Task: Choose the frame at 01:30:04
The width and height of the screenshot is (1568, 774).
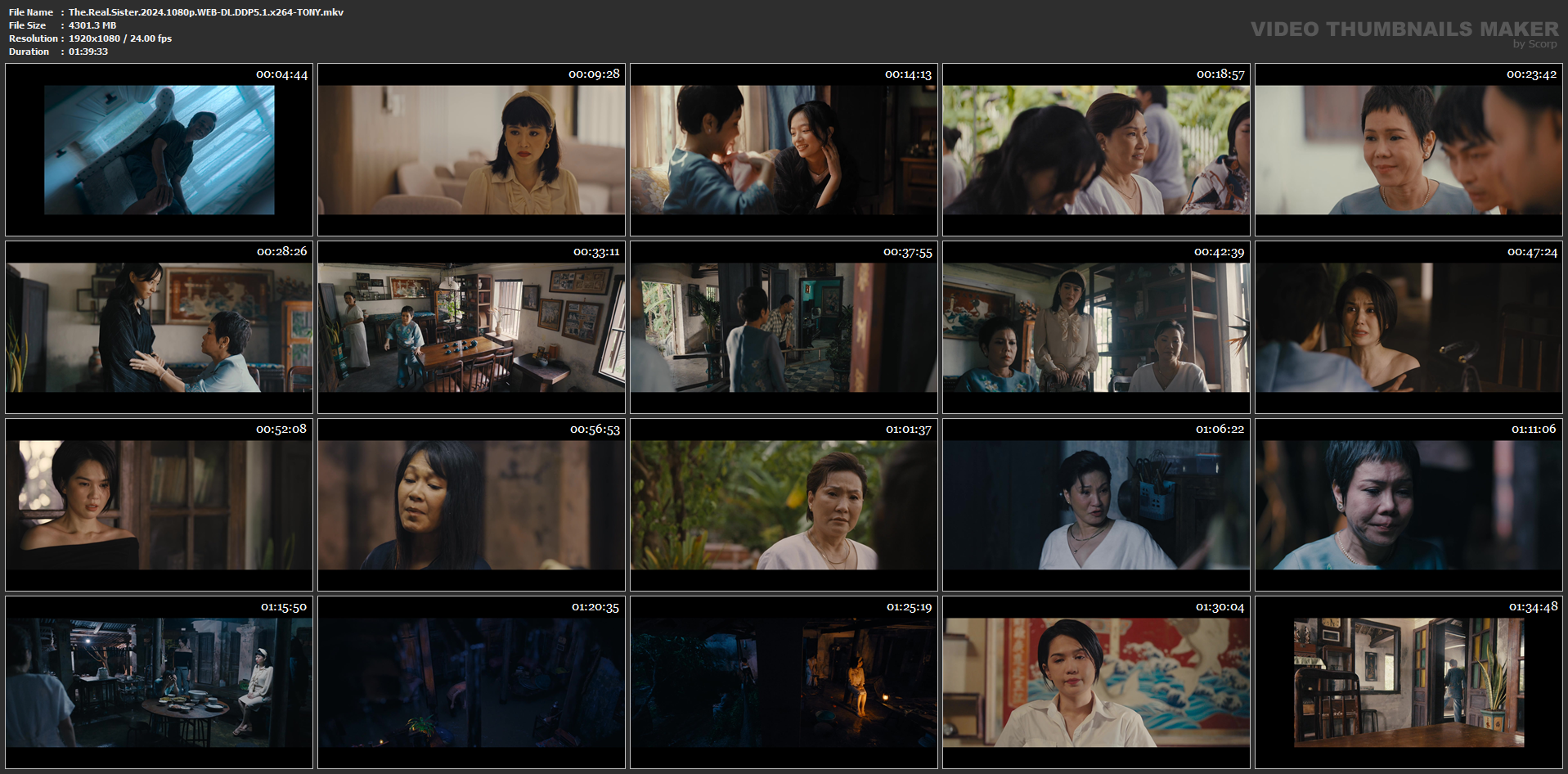Action: click(1096, 682)
